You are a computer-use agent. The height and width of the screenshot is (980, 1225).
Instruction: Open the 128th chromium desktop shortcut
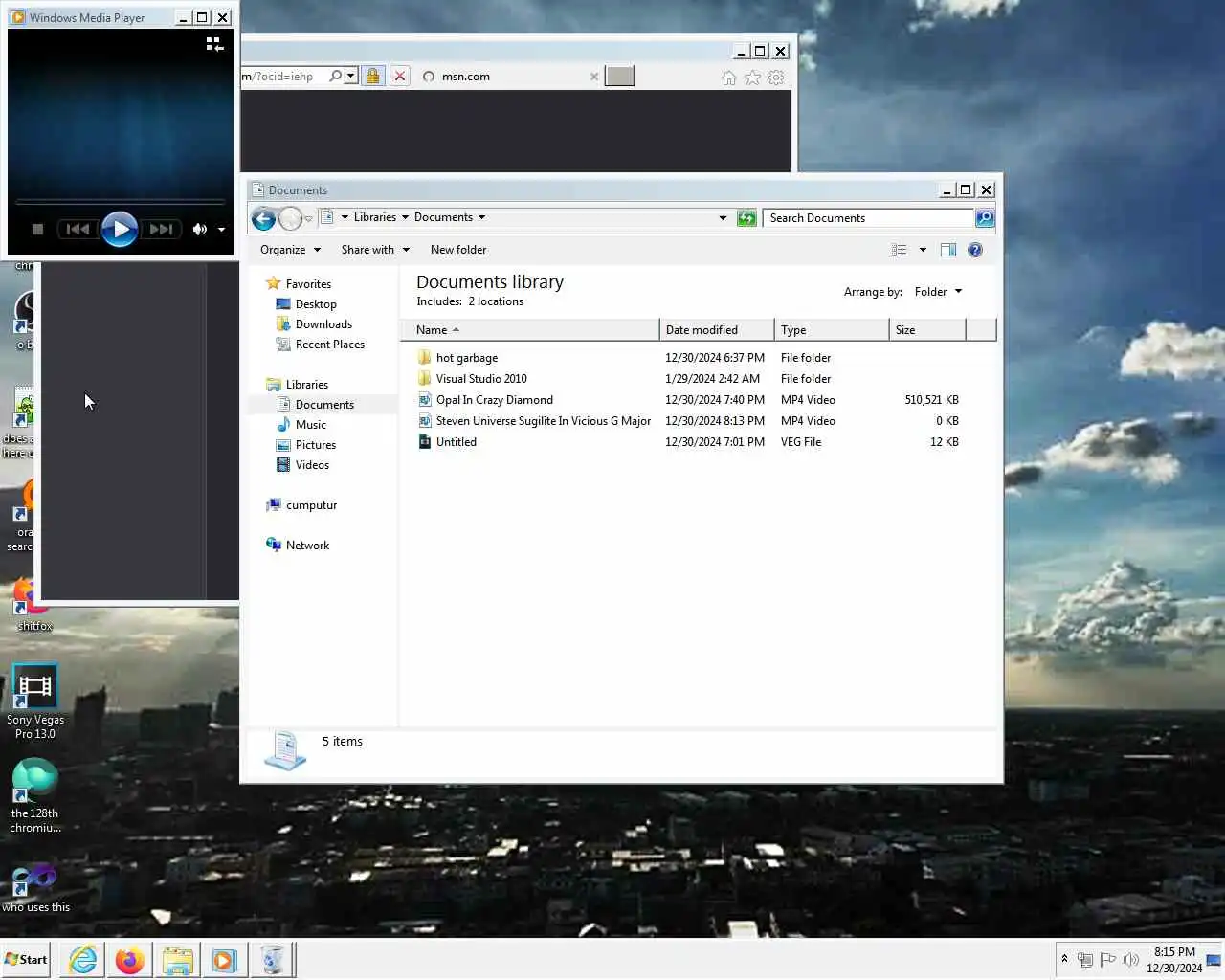[x=34, y=795]
